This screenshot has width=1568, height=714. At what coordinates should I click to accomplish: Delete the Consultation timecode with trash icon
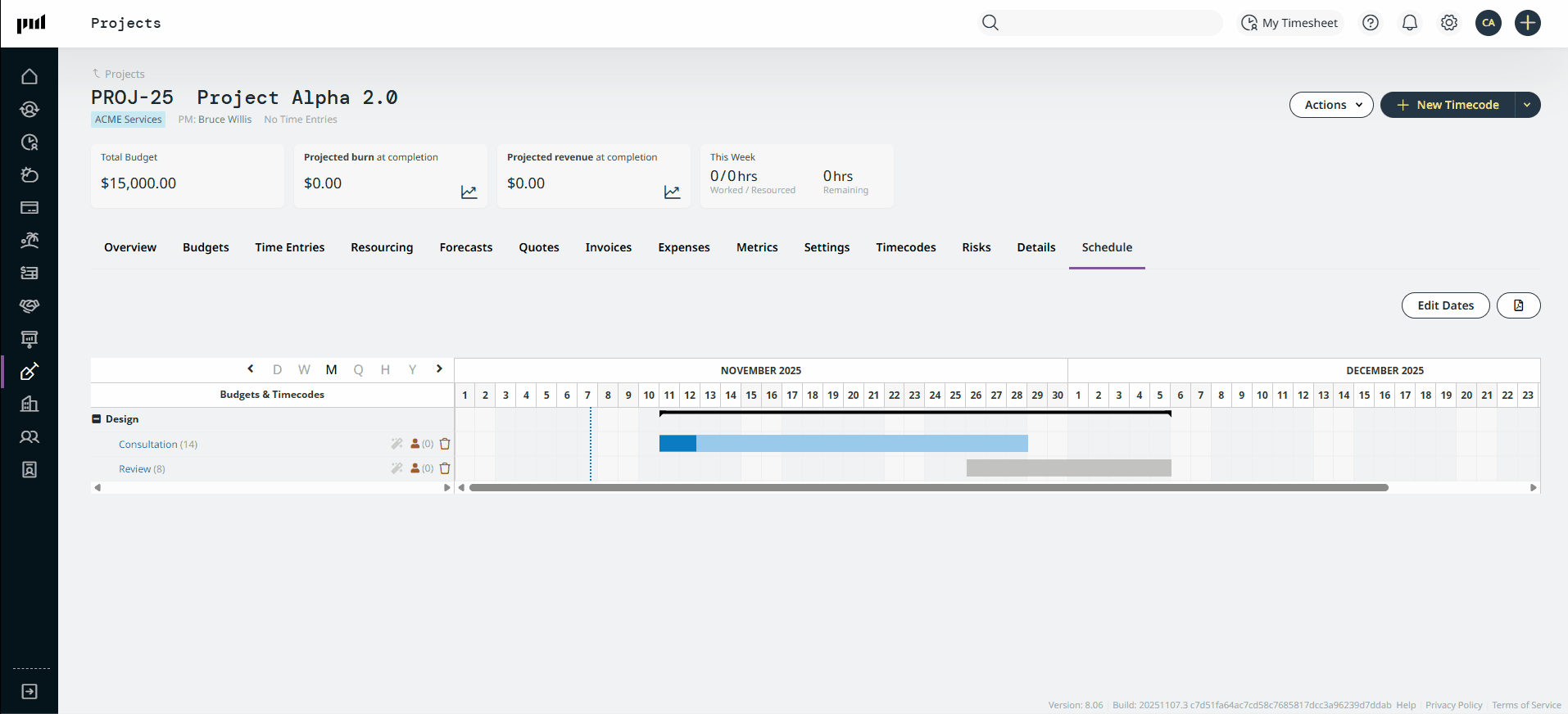445,444
